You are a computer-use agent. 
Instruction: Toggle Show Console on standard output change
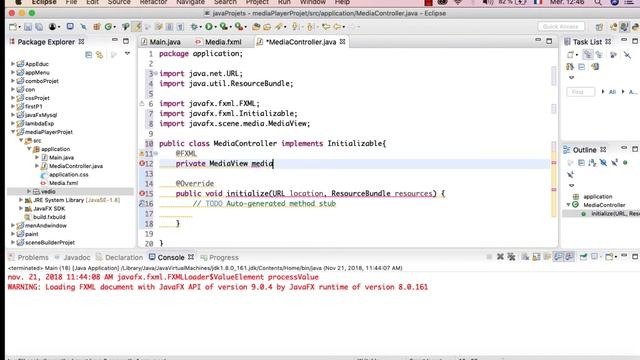tap(558, 257)
